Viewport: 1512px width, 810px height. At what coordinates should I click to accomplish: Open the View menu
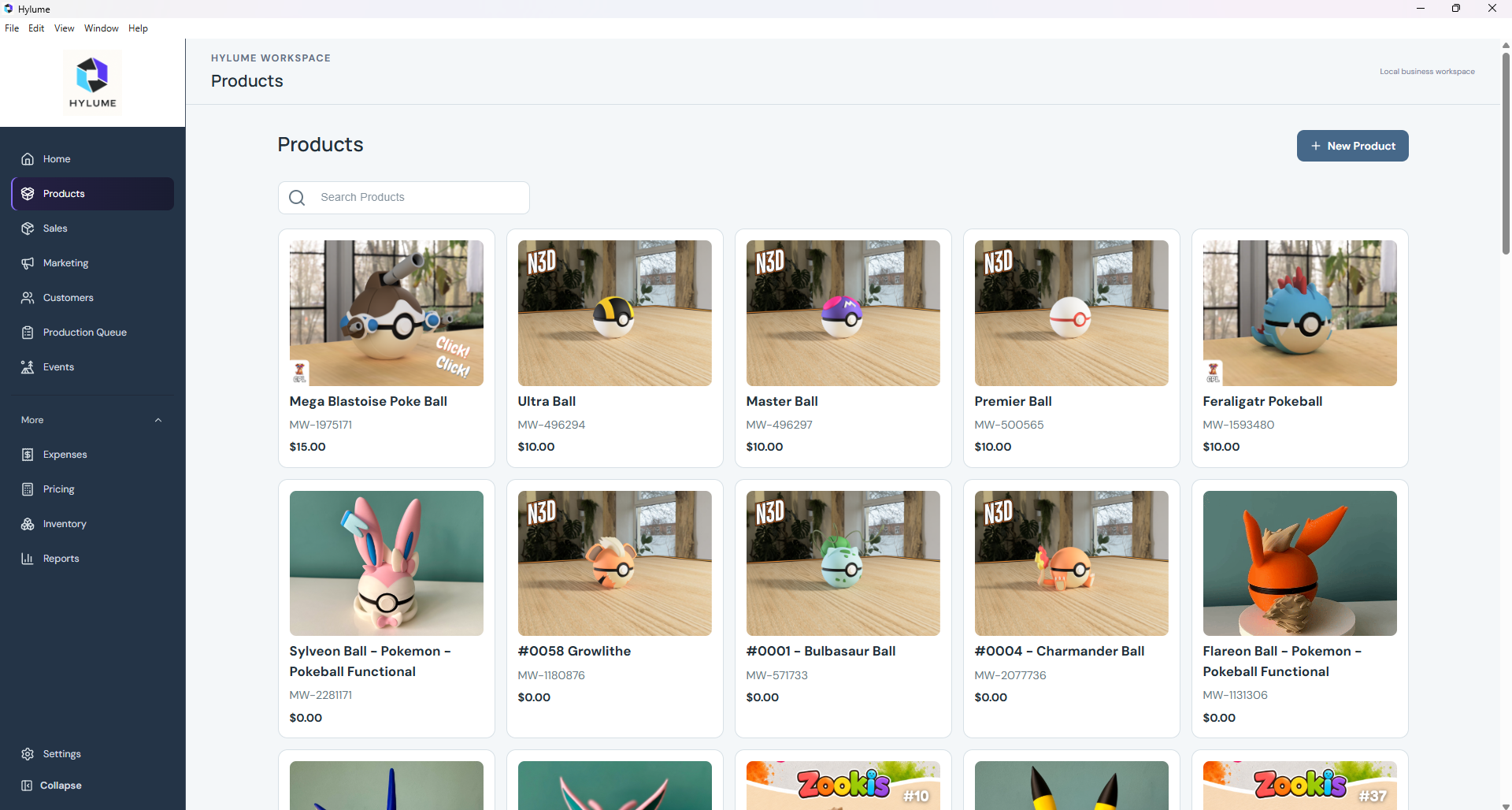(x=64, y=28)
